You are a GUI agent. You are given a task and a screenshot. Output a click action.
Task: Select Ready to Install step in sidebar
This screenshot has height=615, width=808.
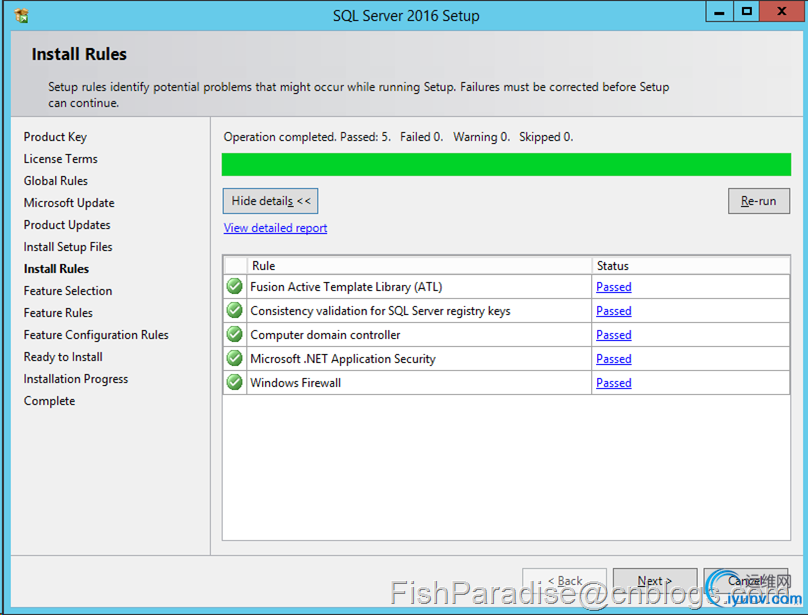coord(63,357)
